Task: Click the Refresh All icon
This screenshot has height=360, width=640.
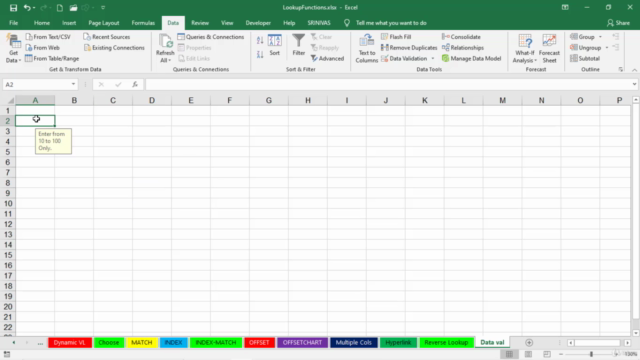Action: [165, 42]
